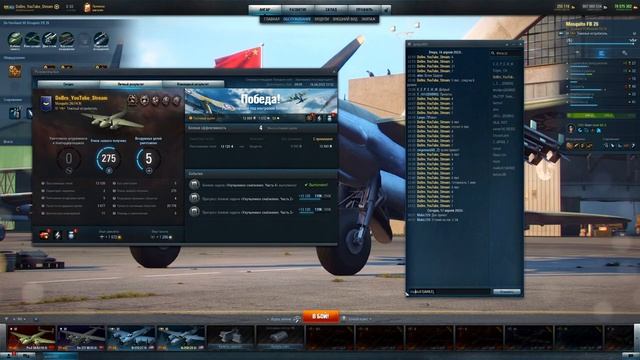The image size is (640, 360).
Task: Click the chat send button
Action: [x=507, y=291]
